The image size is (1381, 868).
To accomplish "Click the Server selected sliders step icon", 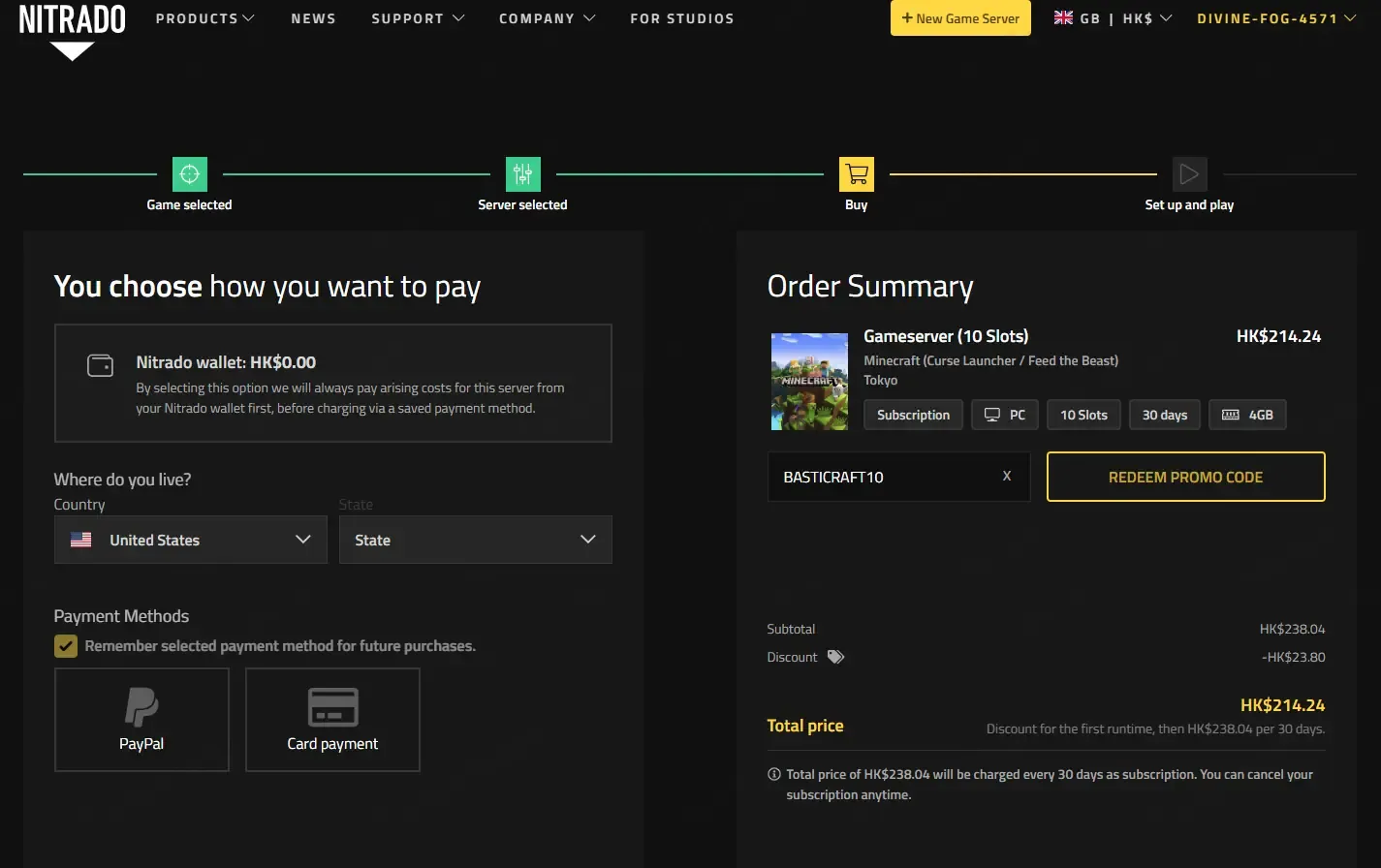I will 523,174.
